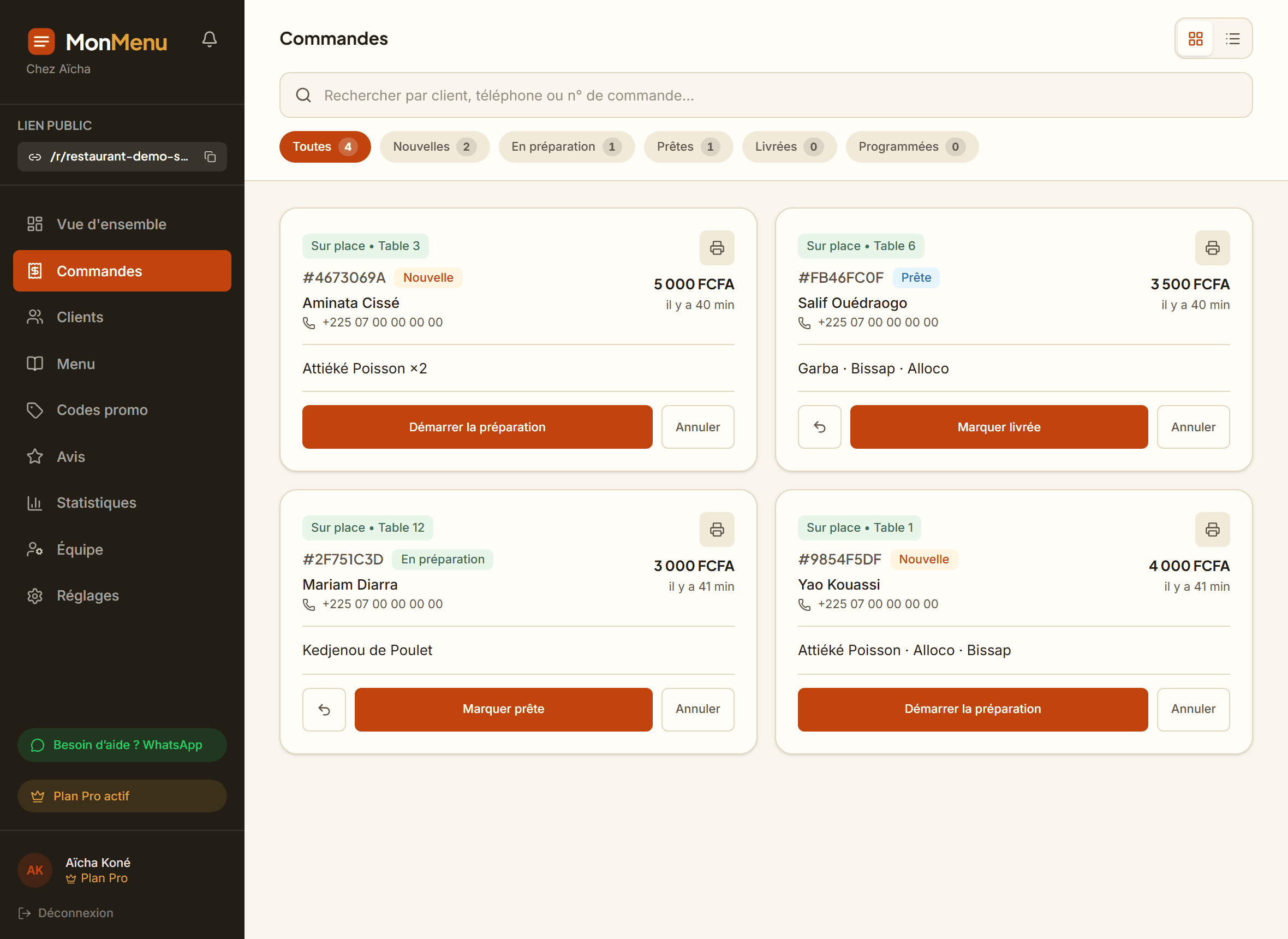Viewport: 1288px width, 939px height.
Task: Filter orders by Toutes
Action: point(325,147)
